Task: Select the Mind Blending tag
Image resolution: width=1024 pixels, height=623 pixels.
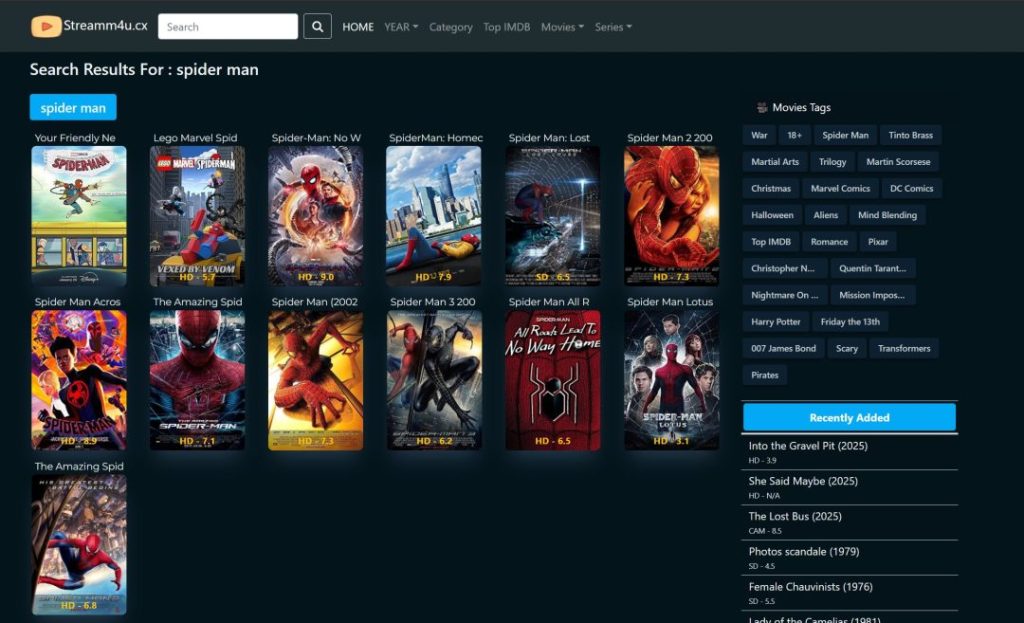Action: [x=888, y=216]
